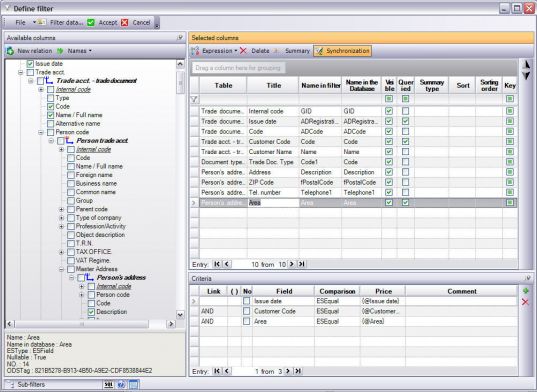Viewport: 537px width, 392px height.
Task: Click the New relation recycle icon
Action: tap(10, 51)
